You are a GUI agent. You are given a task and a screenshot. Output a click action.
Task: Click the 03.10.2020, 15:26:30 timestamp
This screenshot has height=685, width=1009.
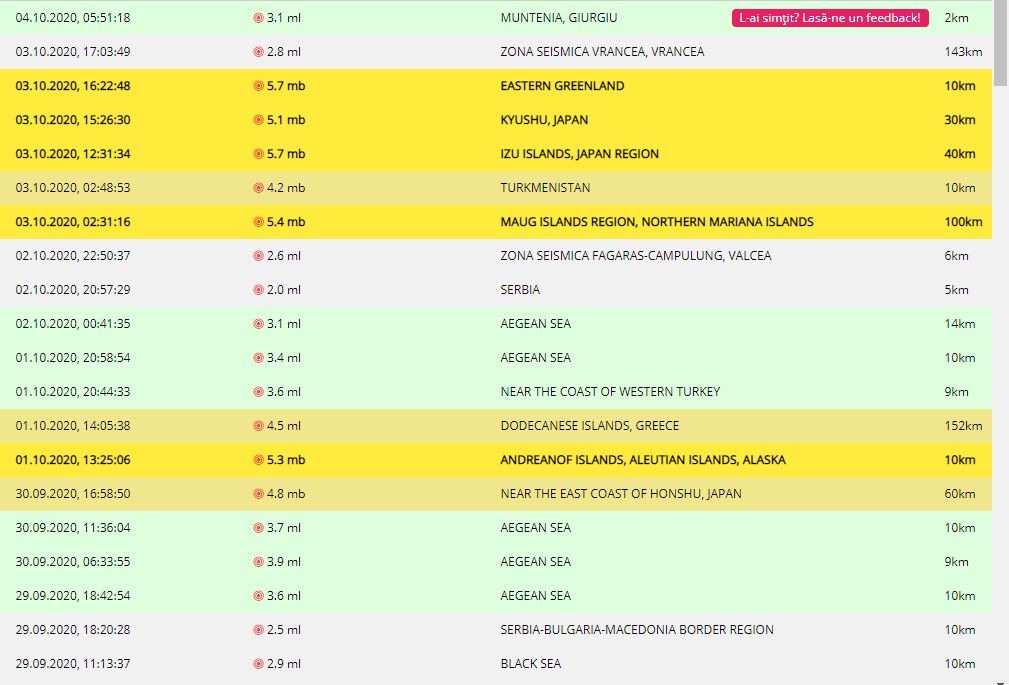(73, 120)
